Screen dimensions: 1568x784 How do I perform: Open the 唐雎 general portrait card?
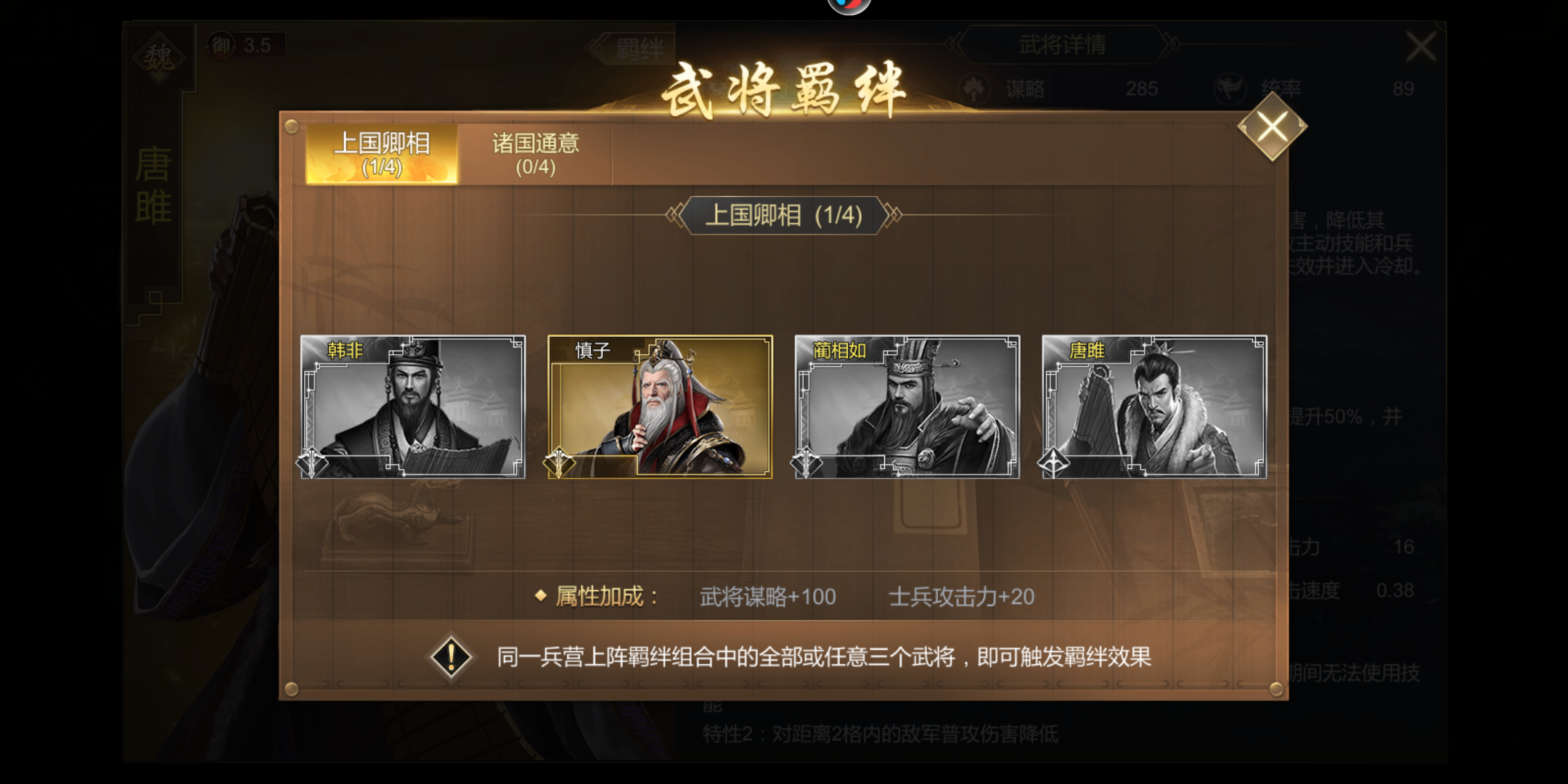(1154, 407)
